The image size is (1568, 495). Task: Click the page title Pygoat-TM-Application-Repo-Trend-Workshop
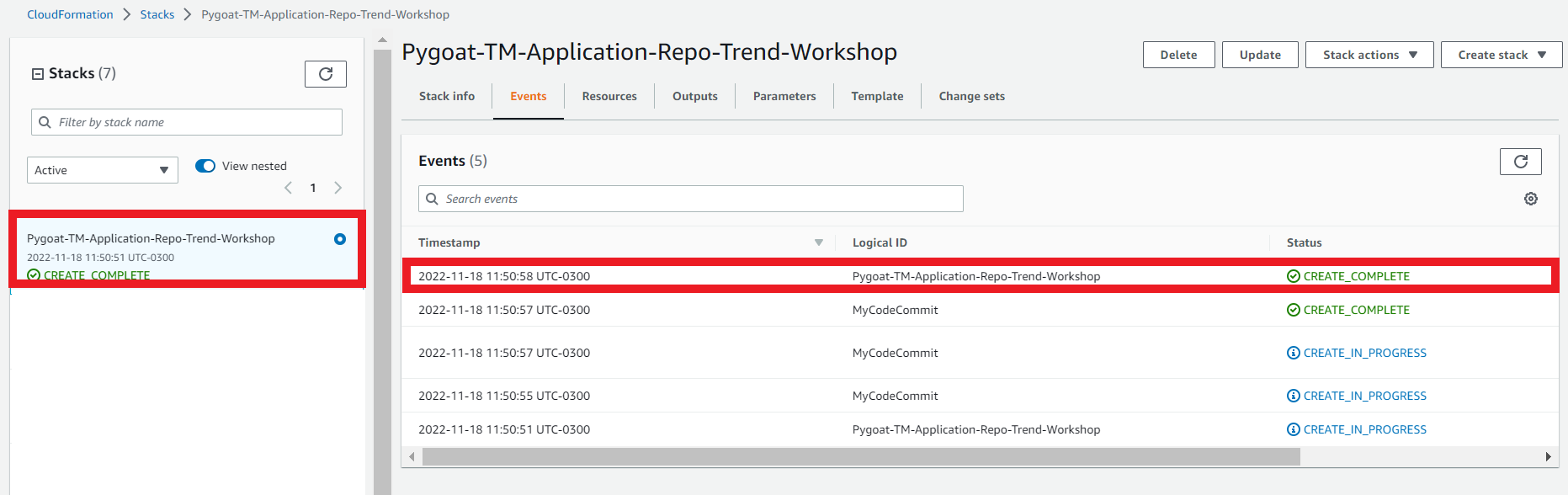click(x=650, y=52)
